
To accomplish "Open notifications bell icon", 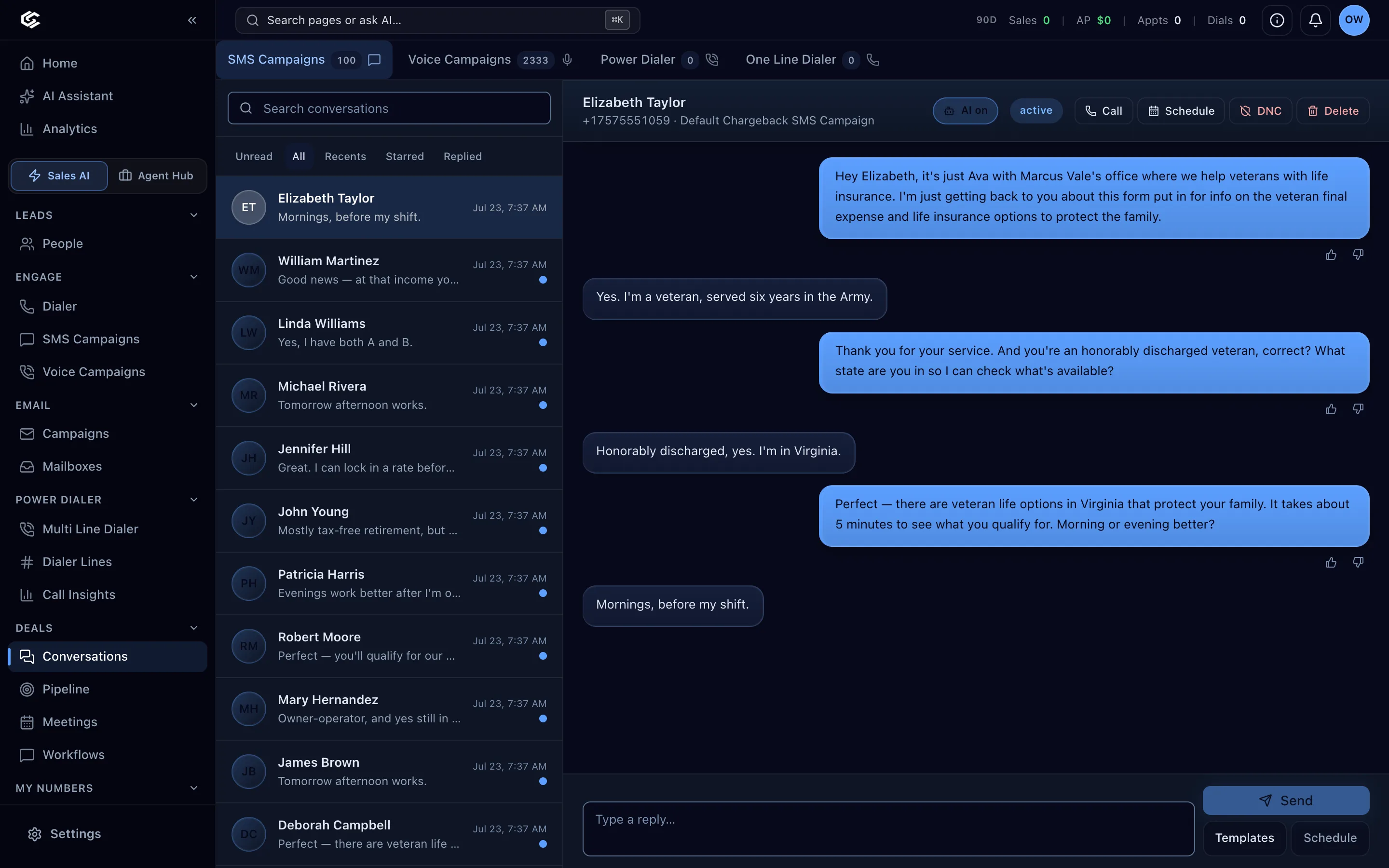I will click(1315, 20).
